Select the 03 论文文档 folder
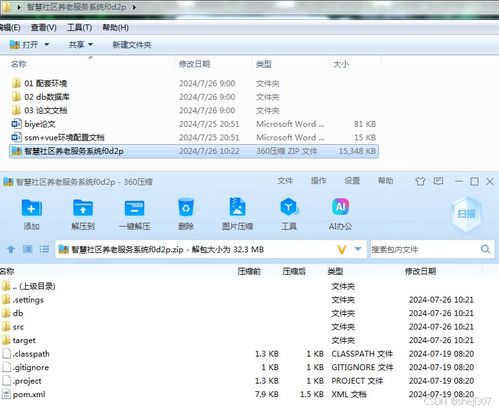The width and height of the screenshot is (499, 410). 46,110
